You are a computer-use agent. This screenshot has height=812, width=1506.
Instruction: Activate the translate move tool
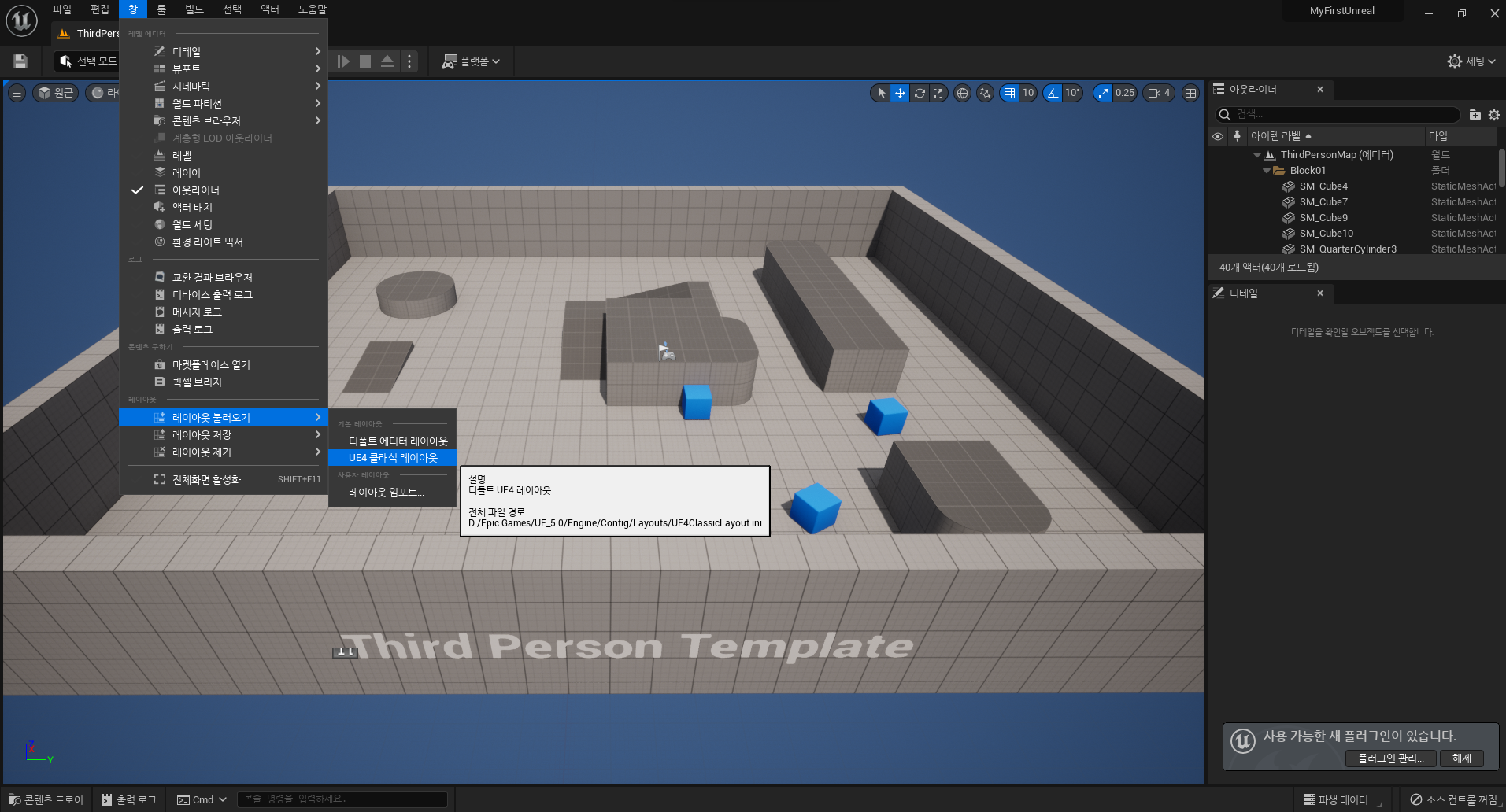pos(900,93)
